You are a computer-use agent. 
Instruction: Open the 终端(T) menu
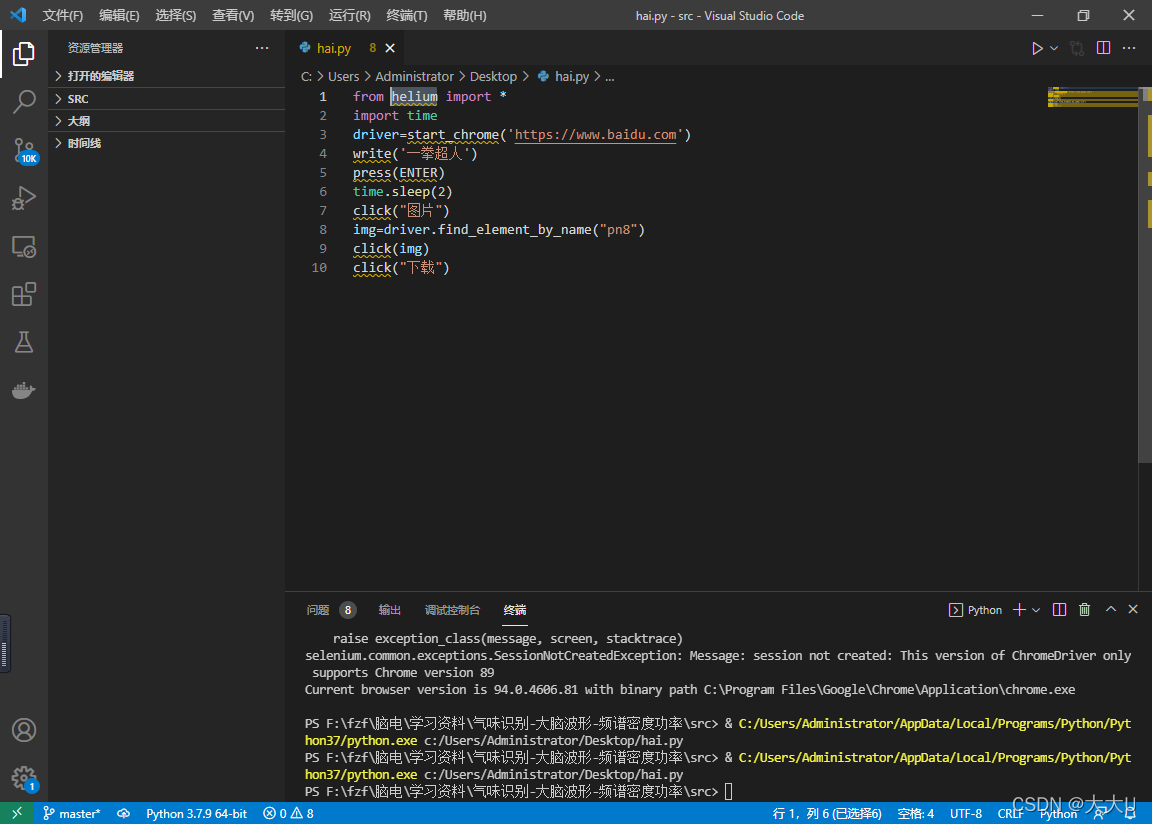(x=406, y=15)
